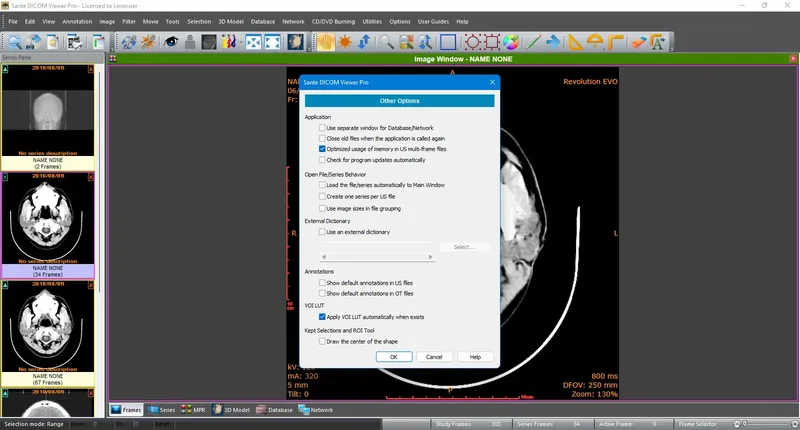
Task: Select the hand pan tool
Action: [x=325, y=42]
